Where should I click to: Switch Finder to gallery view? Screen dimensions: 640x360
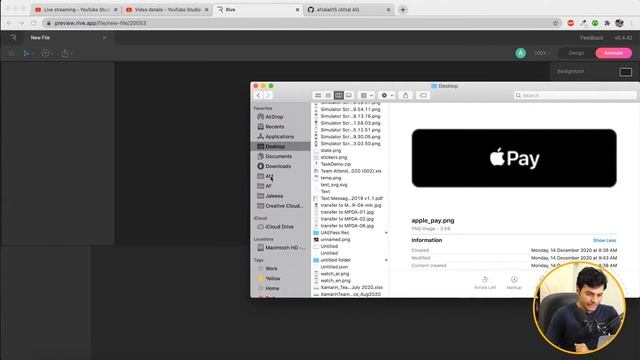coord(349,96)
